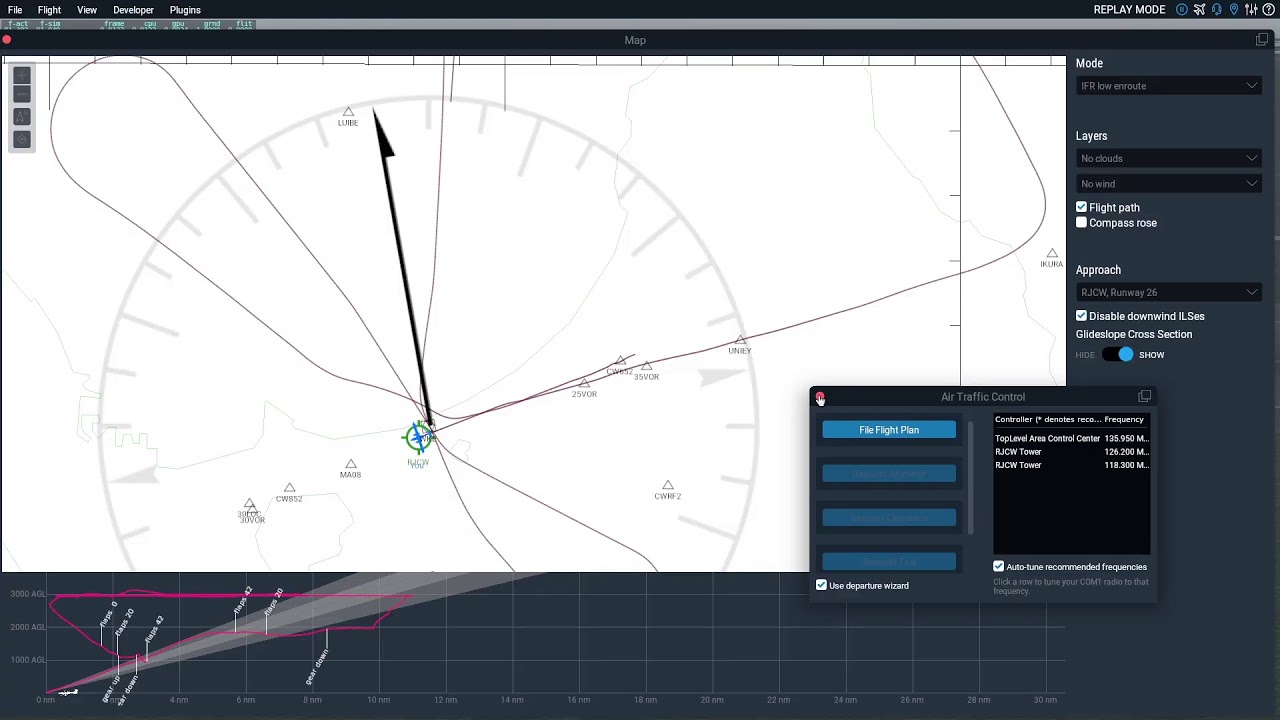This screenshot has width=1280, height=720.
Task: Select the LUIBE waypoint triangle
Action: click(x=348, y=112)
